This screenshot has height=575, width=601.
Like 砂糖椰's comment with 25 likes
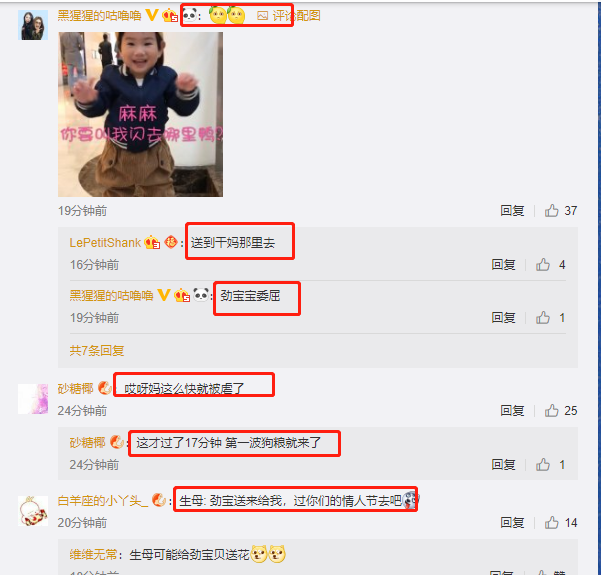pos(552,411)
